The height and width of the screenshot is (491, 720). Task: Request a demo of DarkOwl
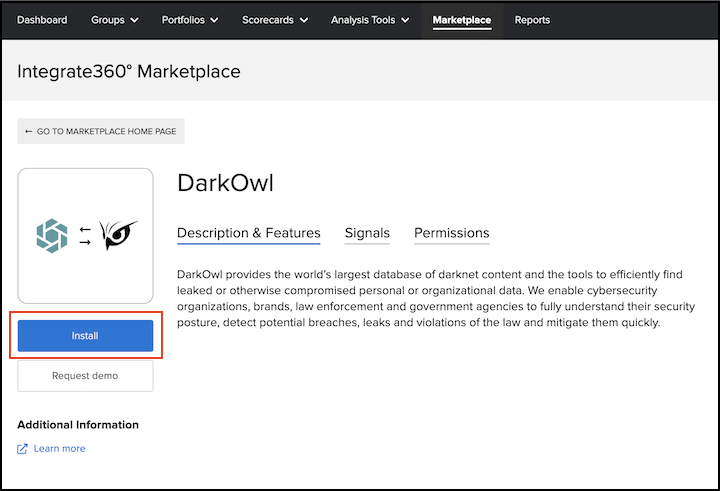point(85,376)
